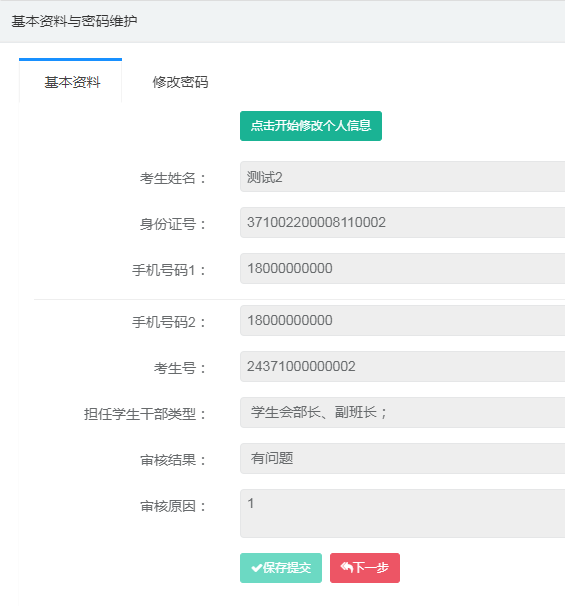Click the 审核结果 field showing 有问题
Viewport: 565px width, 606px height.
click(402, 458)
